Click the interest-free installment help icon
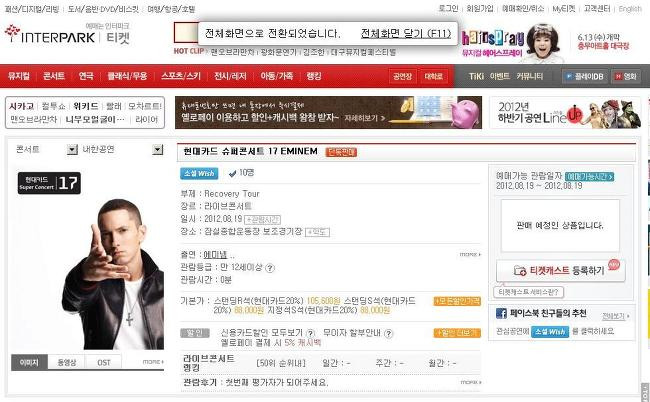The width and height of the screenshot is (650, 402). pyautogui.click(x=388, y=333)
